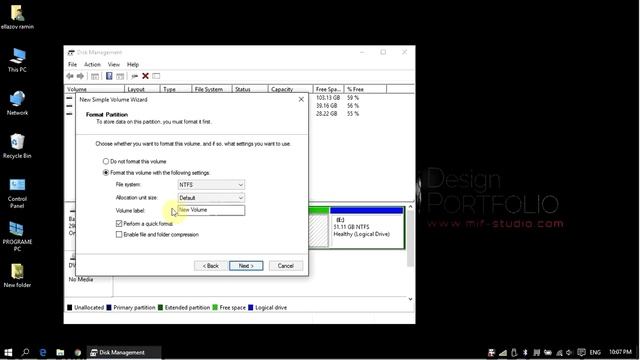Screen dimensions: 640x360
Task: Sort by the Free Spa... column header
Action: (329, 89)
